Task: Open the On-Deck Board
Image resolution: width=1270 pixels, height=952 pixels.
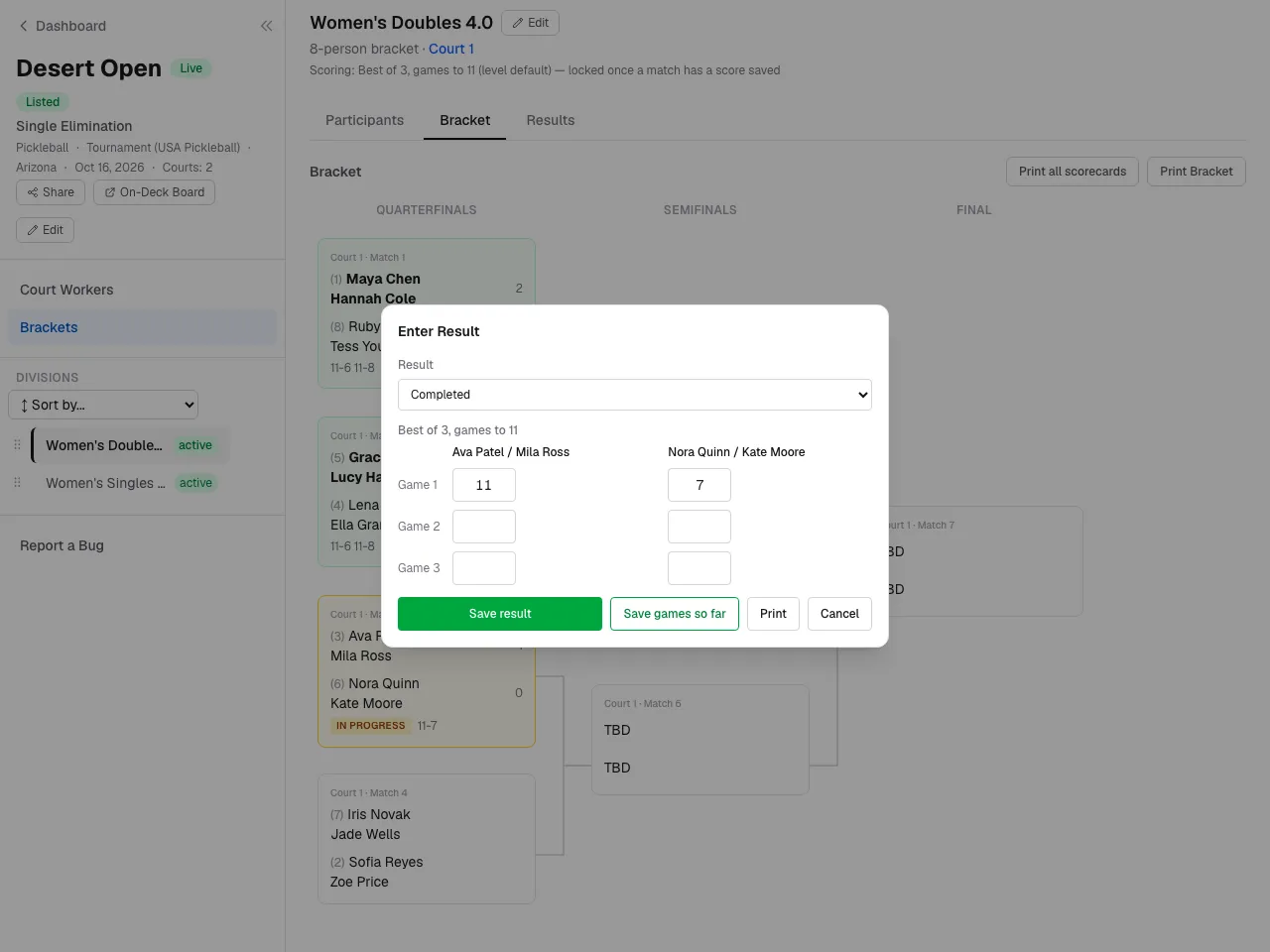Action: coord(154,192)
